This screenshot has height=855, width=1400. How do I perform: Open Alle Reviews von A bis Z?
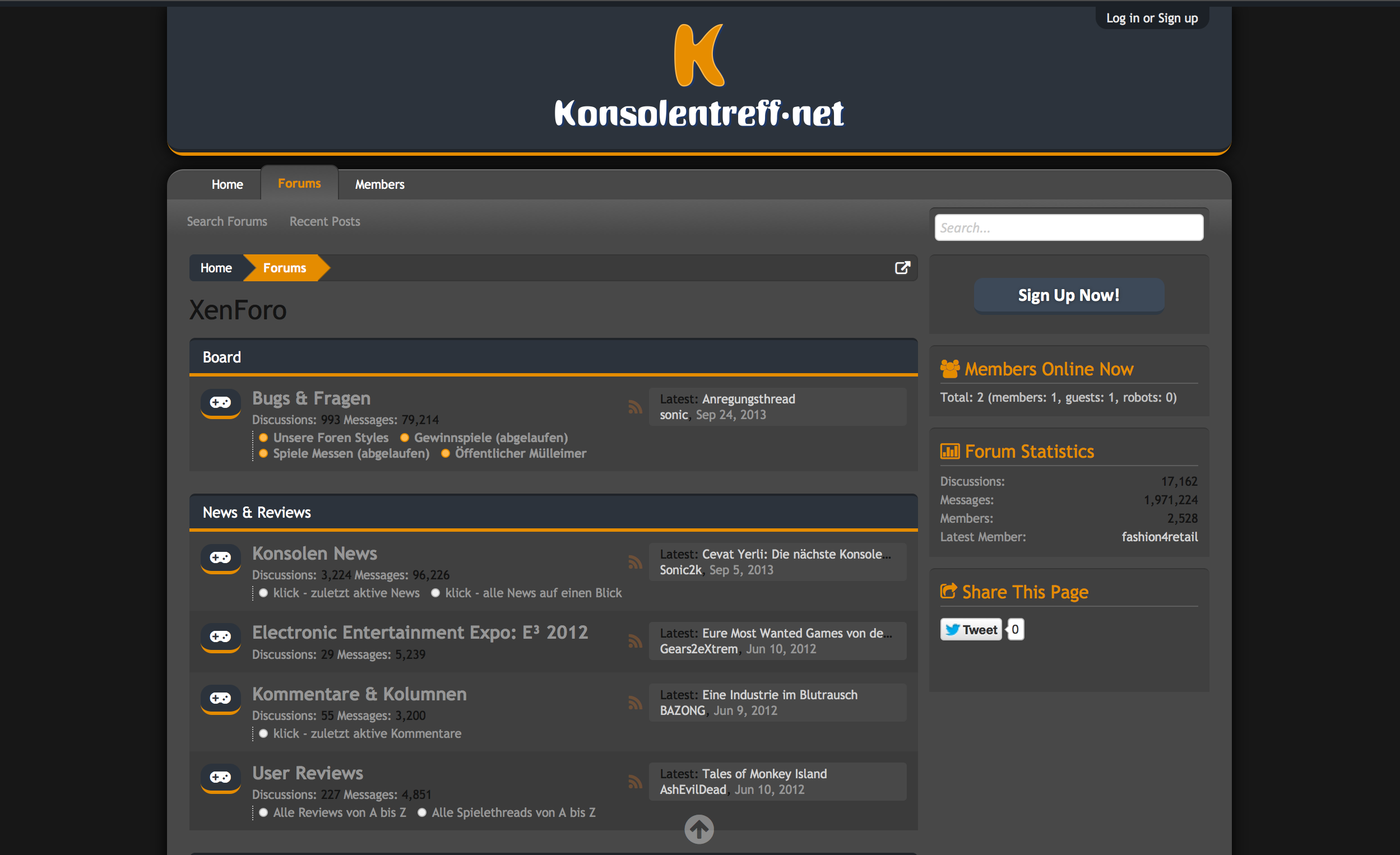[340, 812]
